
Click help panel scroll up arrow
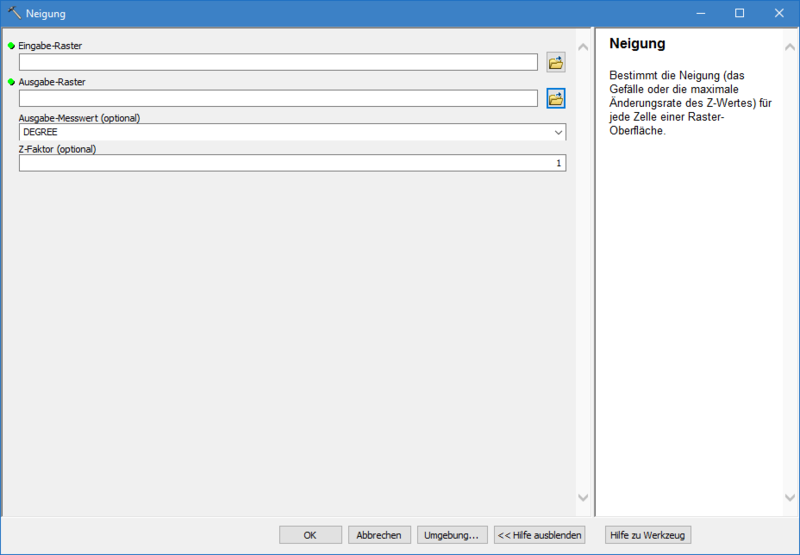click(790, 46)
